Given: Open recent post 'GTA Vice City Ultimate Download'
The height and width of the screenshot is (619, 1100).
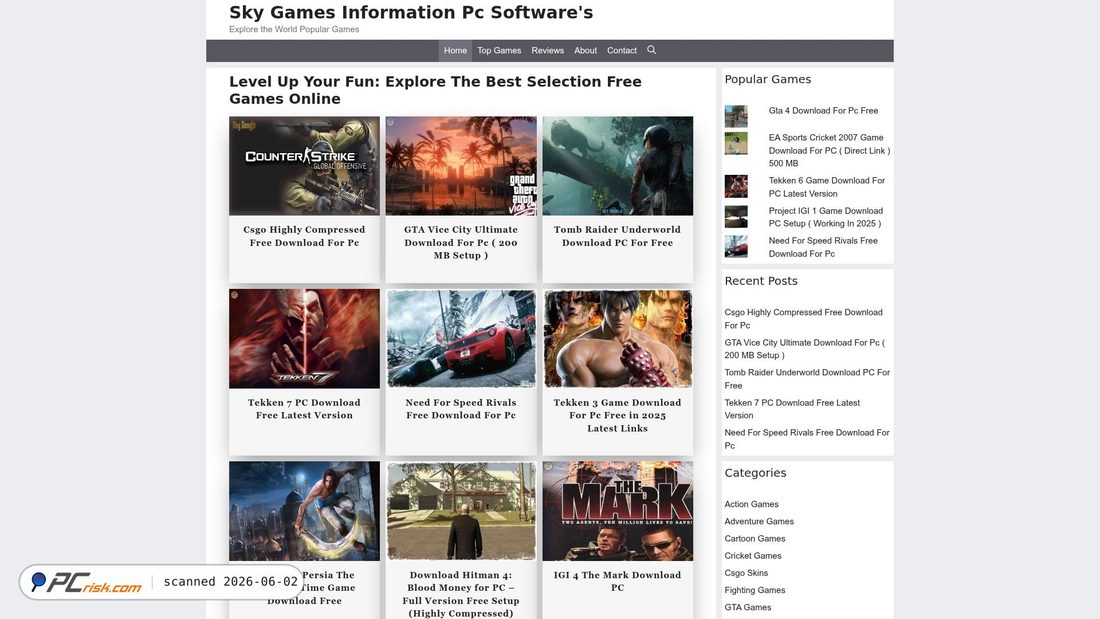Looking at the screenshot, I should click(805, 349).
